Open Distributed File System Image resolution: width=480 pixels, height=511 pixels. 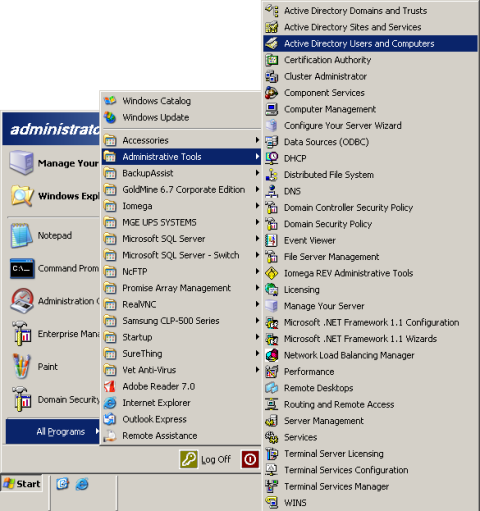370,175
